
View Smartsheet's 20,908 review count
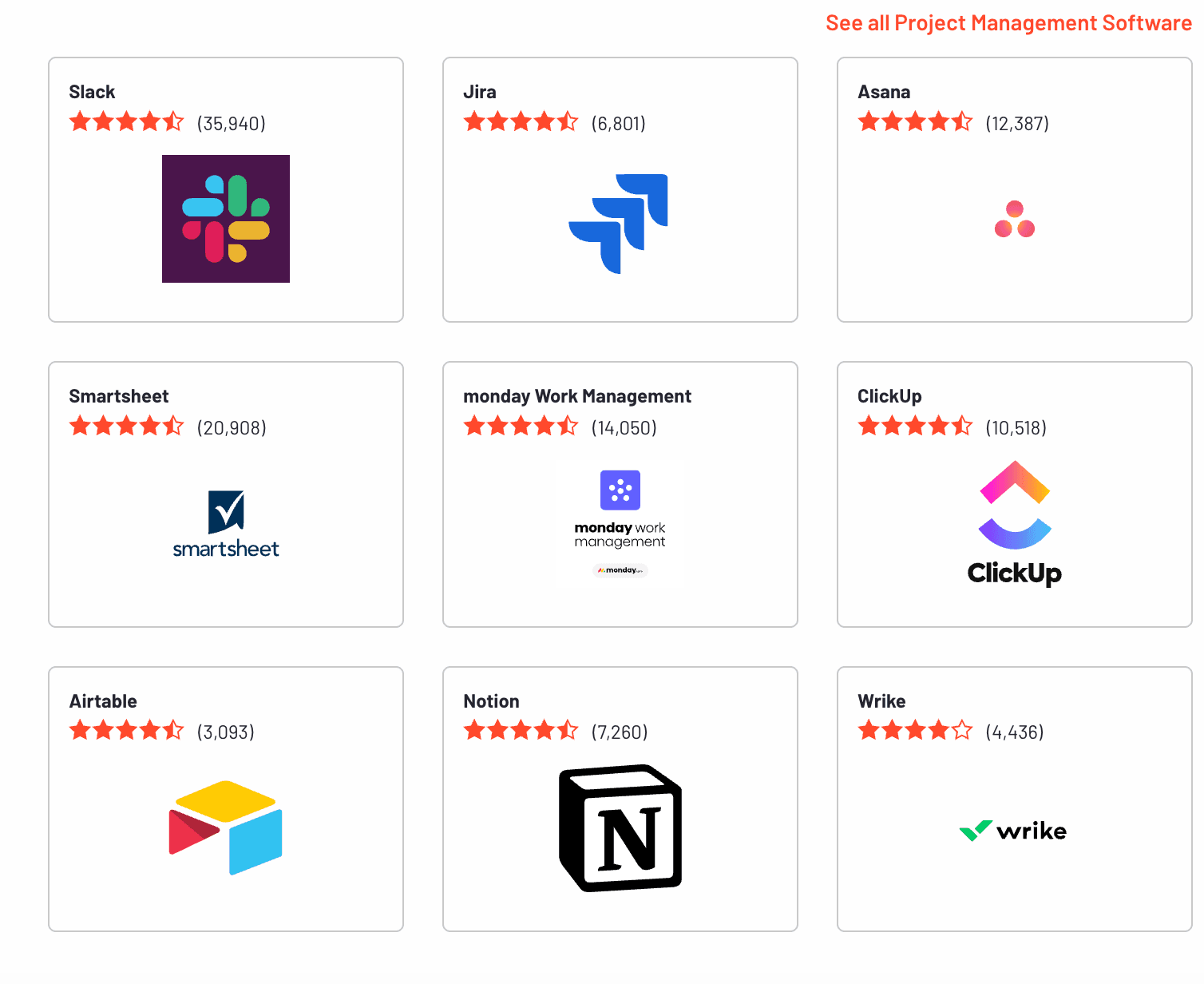tap(232, 428)
